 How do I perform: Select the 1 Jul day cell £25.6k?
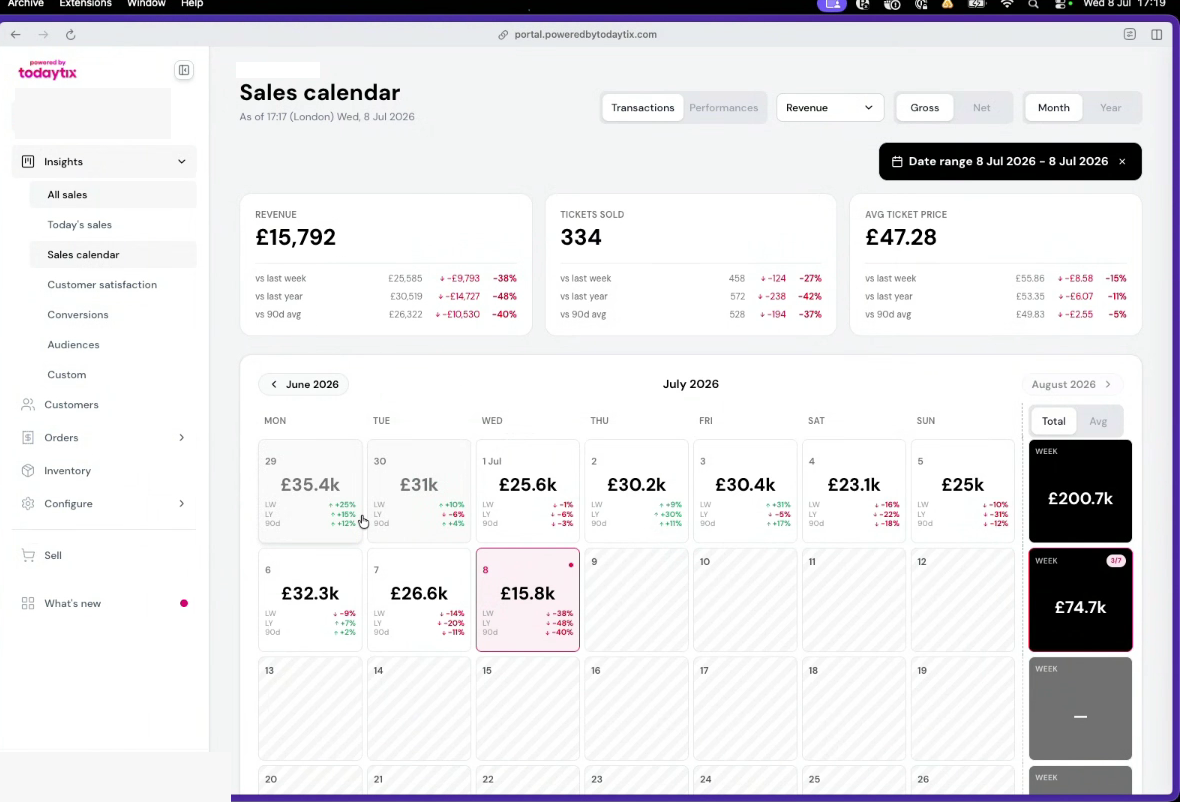[x=528, y=491]
